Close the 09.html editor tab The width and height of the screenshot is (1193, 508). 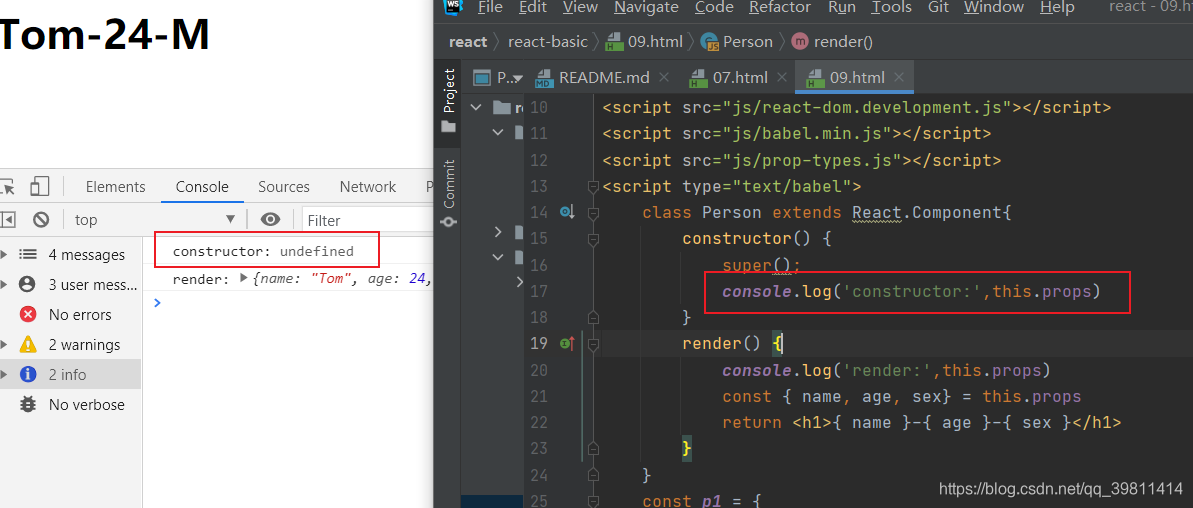pos(899,78)
